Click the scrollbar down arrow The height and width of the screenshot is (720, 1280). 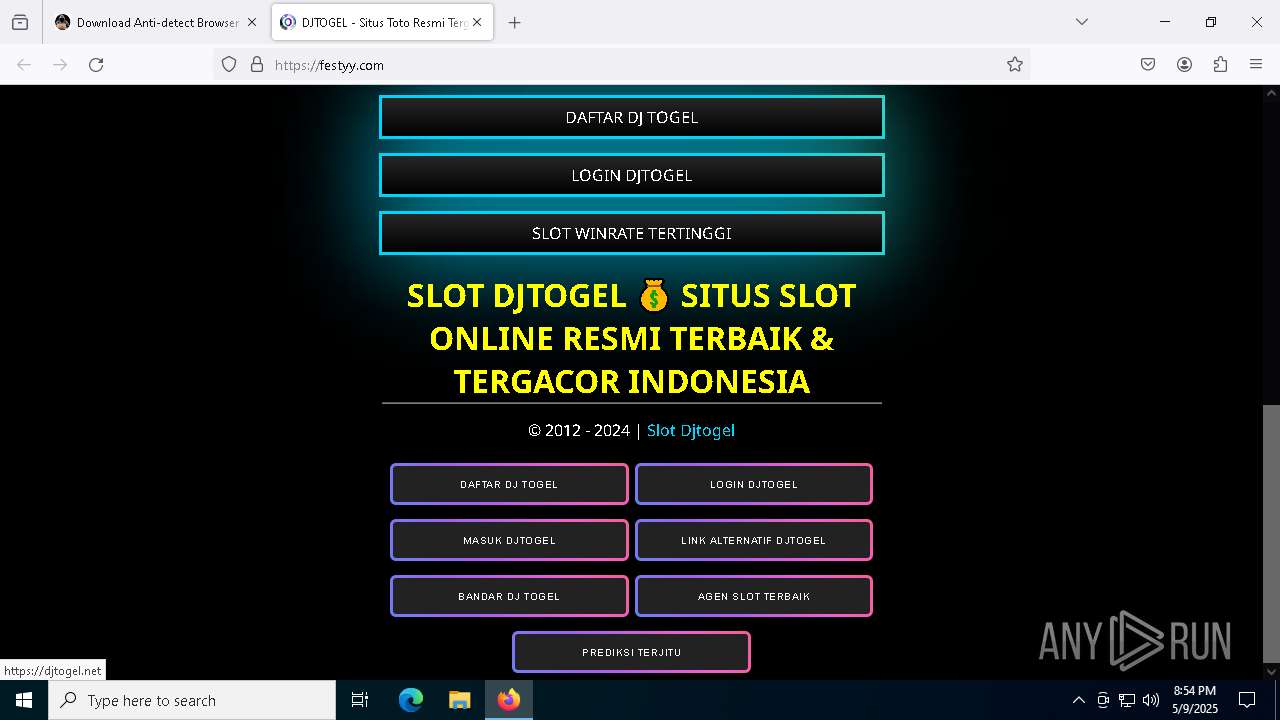[1271, 671]
